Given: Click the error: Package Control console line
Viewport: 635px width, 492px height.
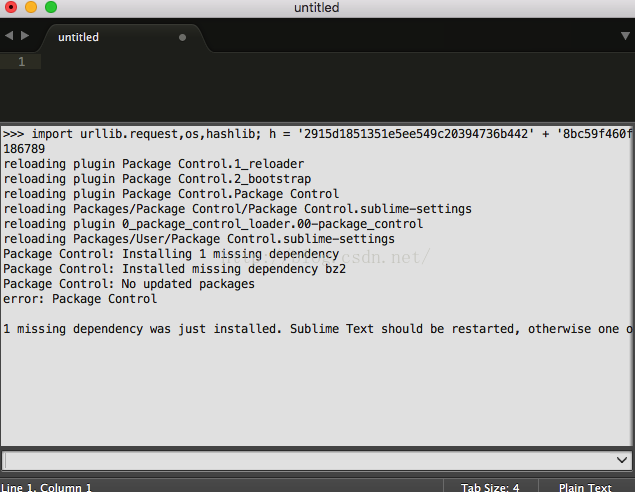Looking at the screenshot, I should 80,299.
